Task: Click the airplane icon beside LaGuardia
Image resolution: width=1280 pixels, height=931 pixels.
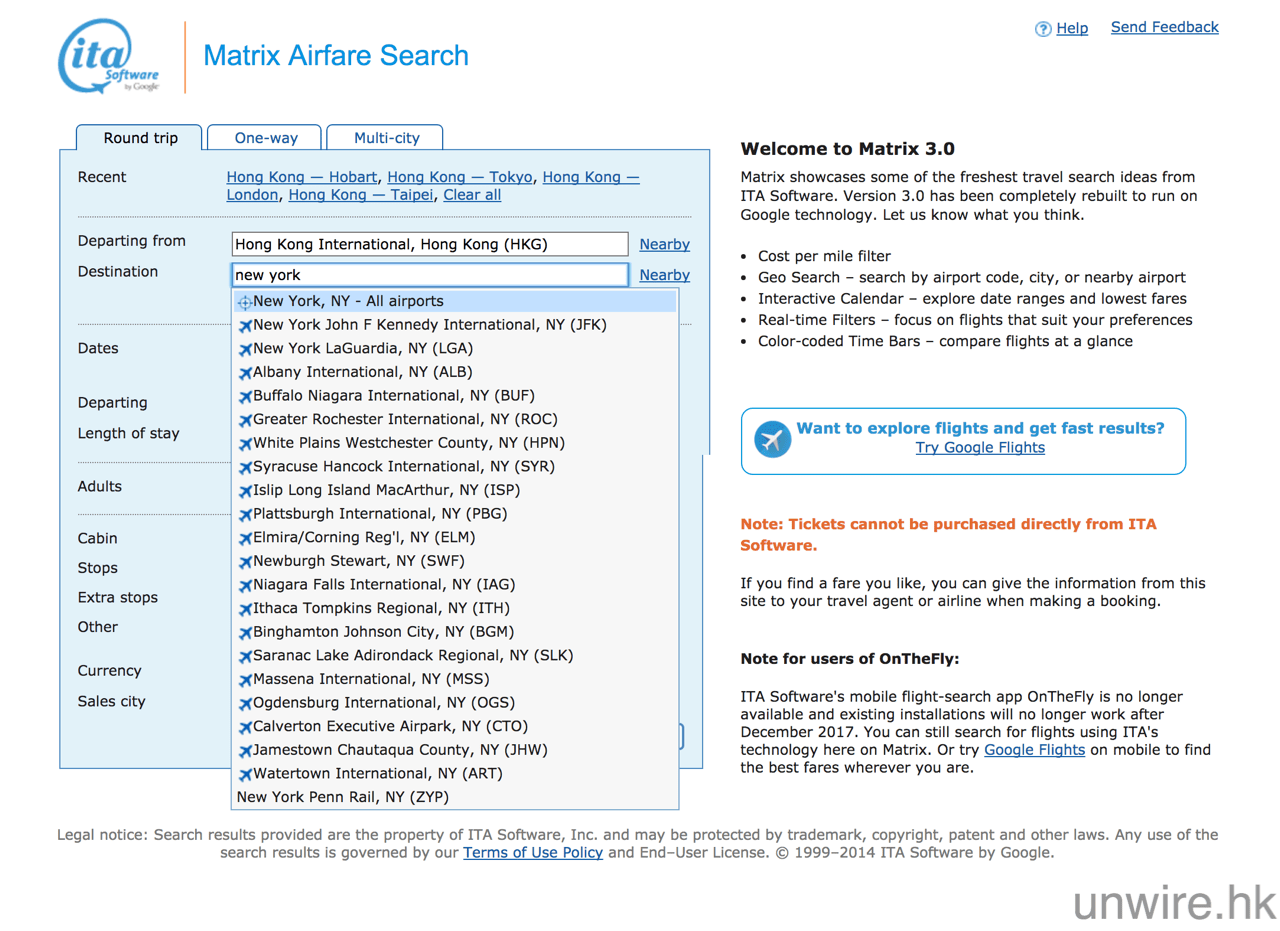Action: pyautogui.click(x=245, y=349)
